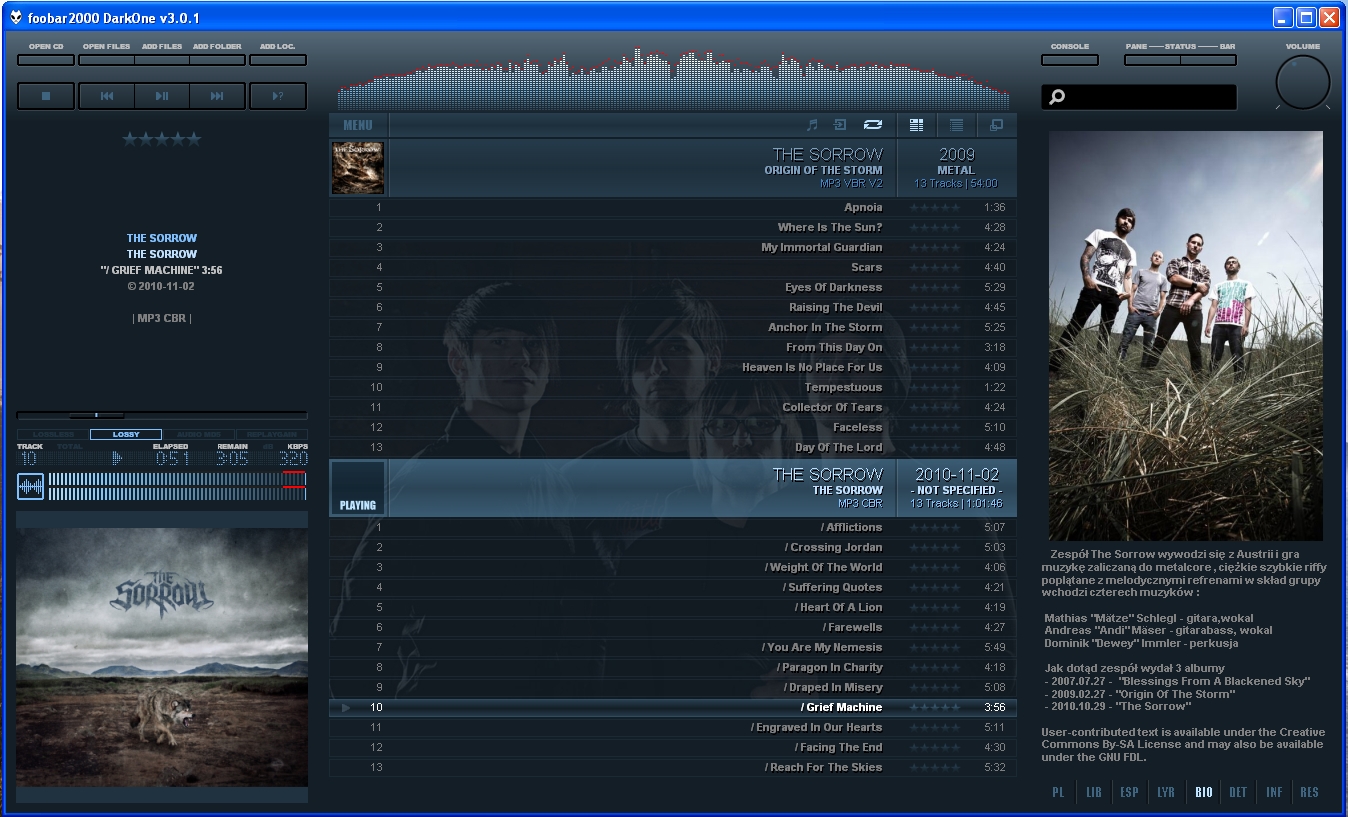Click the Open Files button

106,60
